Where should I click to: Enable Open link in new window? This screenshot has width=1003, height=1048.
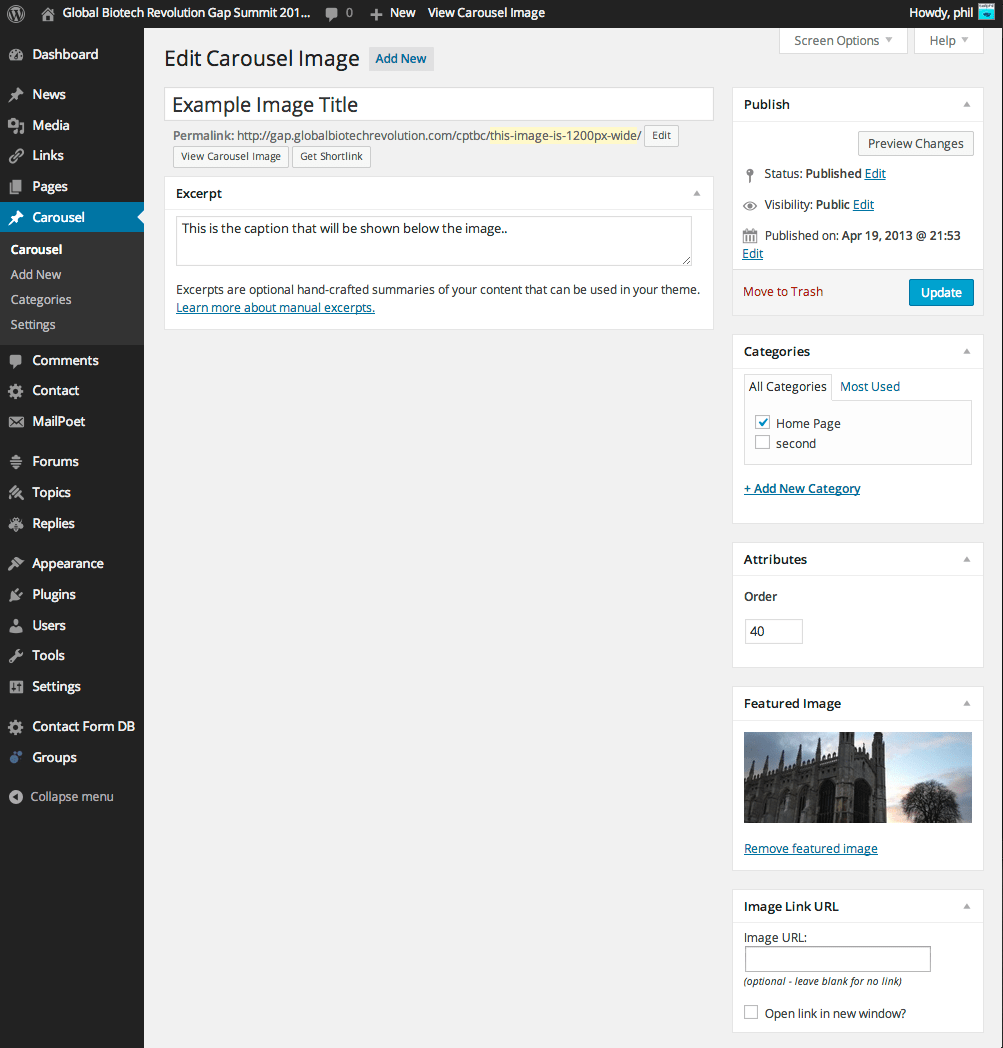(750, 1012)
